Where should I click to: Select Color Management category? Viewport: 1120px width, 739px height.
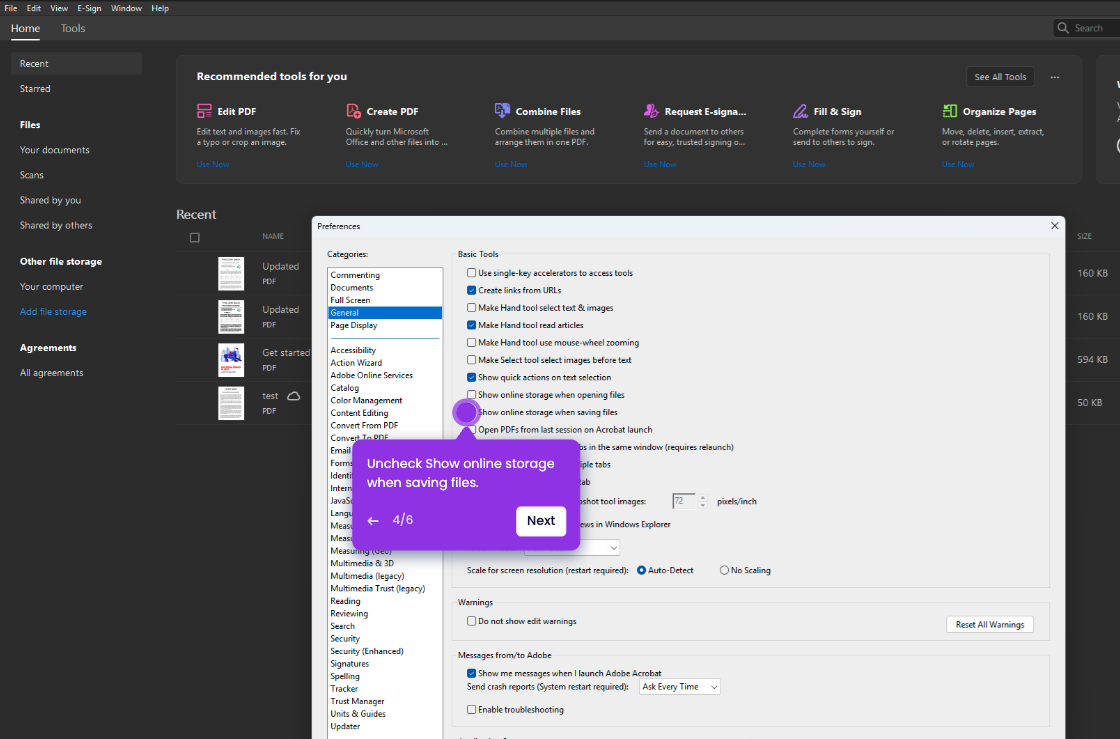pos(366,401)
